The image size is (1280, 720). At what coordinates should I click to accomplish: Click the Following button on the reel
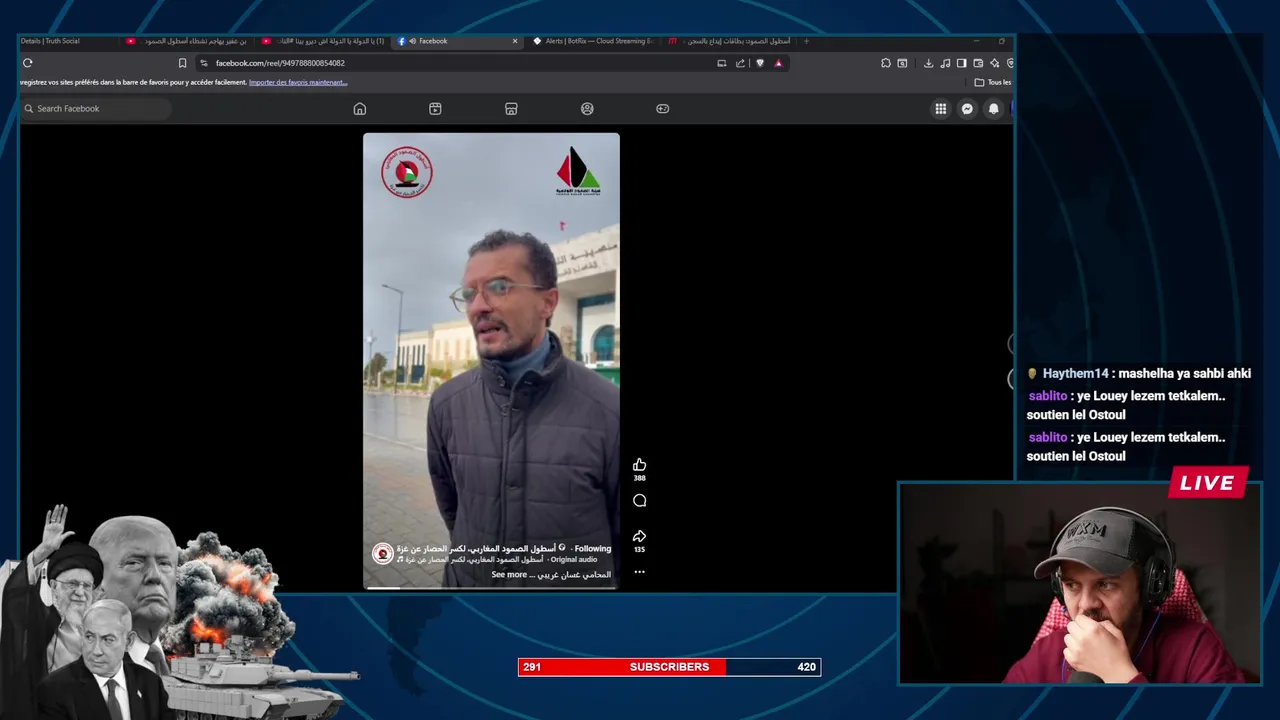[x=592, y=549]
